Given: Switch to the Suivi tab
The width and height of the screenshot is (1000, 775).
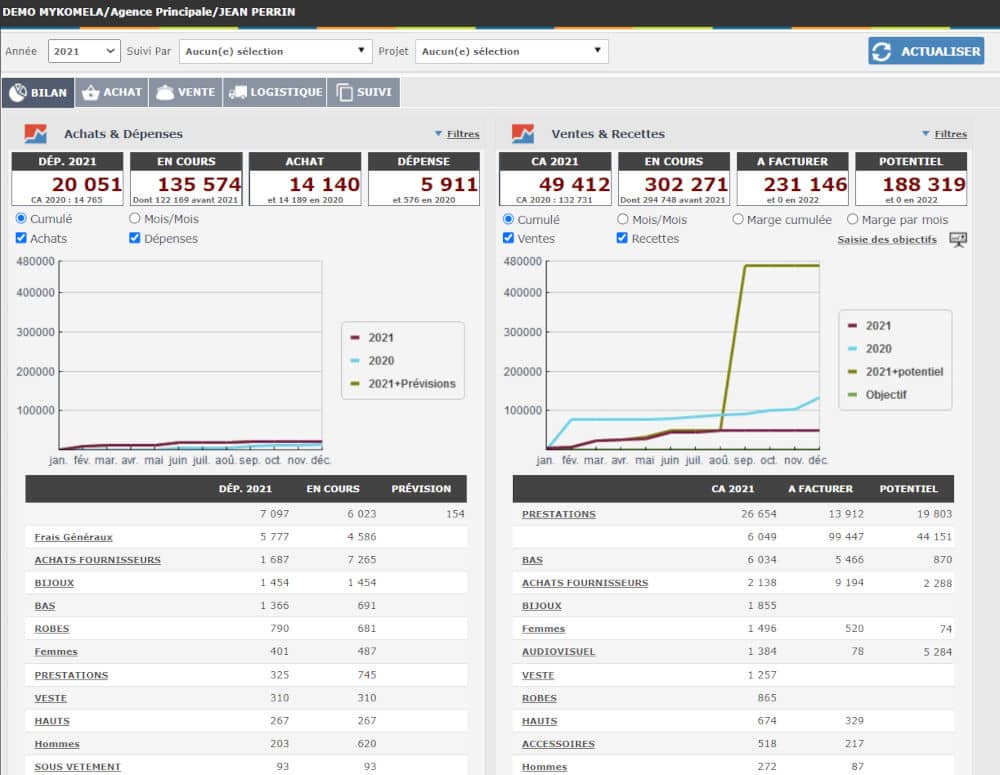Looking at the screenshot, I should [x=364, y=92].
